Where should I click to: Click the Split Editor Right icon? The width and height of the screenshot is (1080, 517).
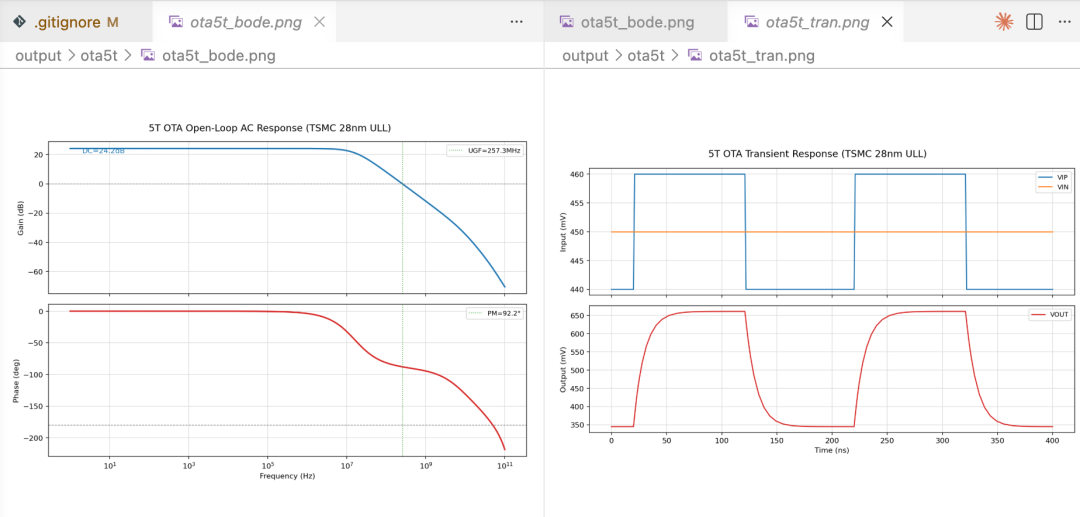1035,21
